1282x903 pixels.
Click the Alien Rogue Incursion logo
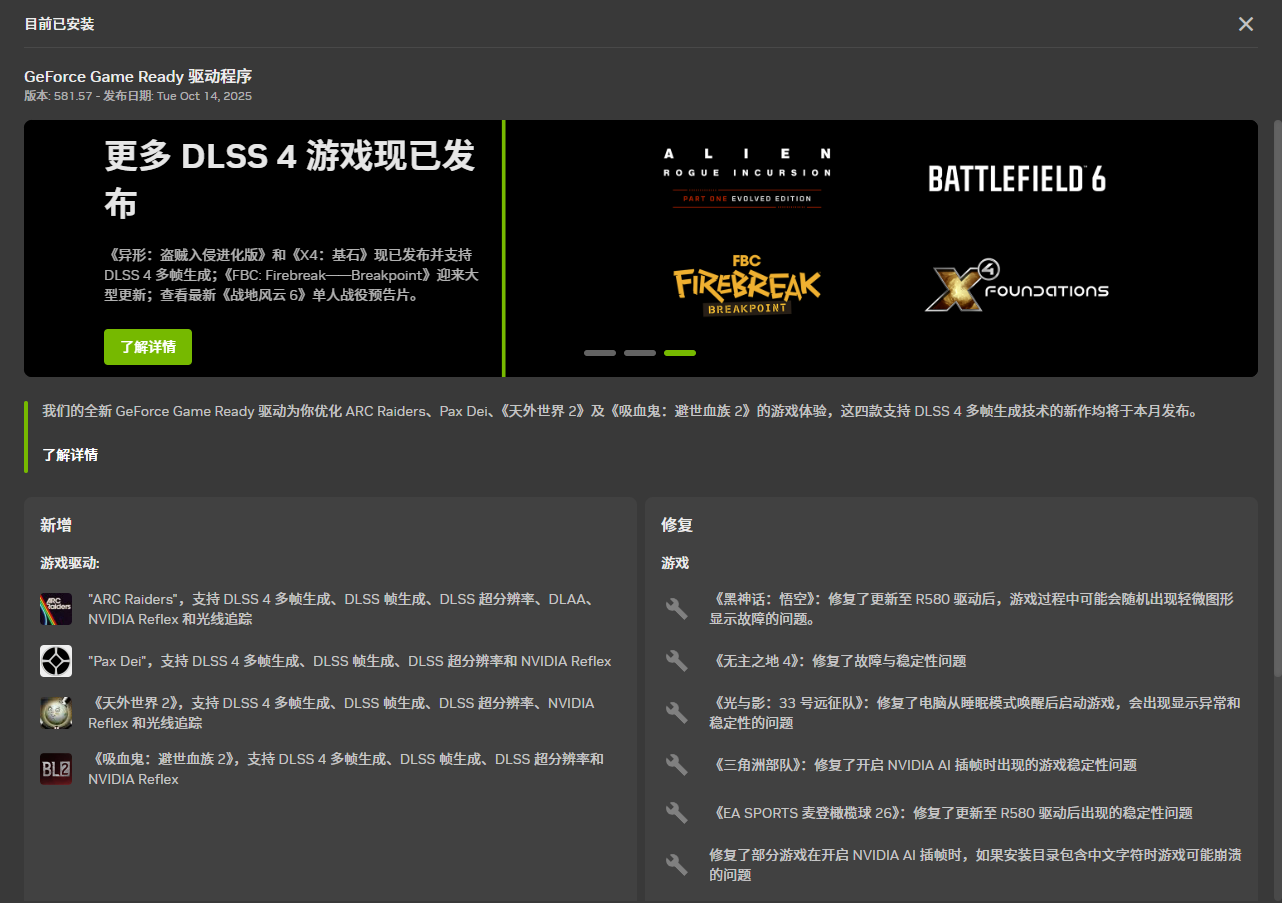point(747,177)
